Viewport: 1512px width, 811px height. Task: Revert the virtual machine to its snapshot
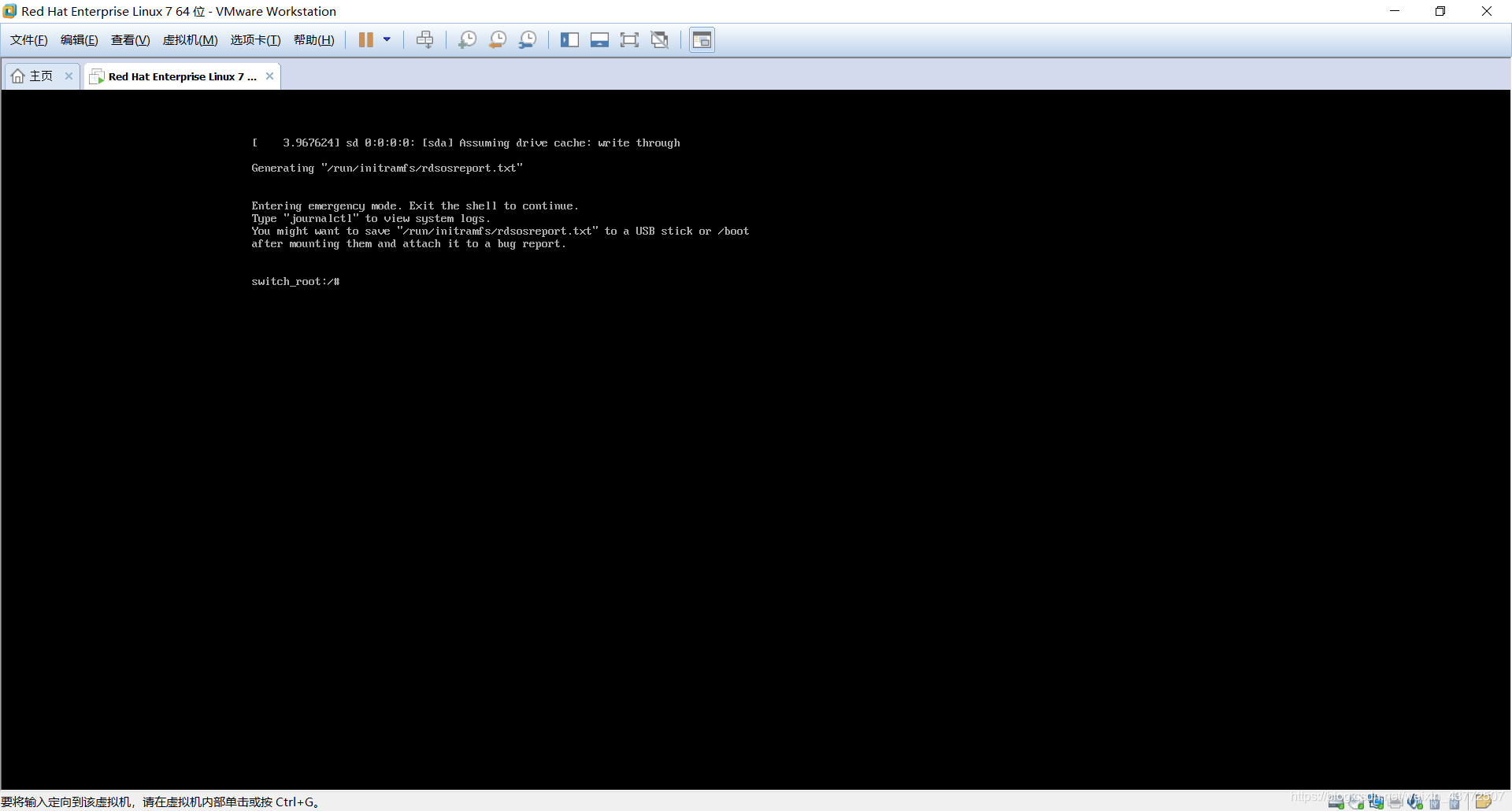(497, 39)
